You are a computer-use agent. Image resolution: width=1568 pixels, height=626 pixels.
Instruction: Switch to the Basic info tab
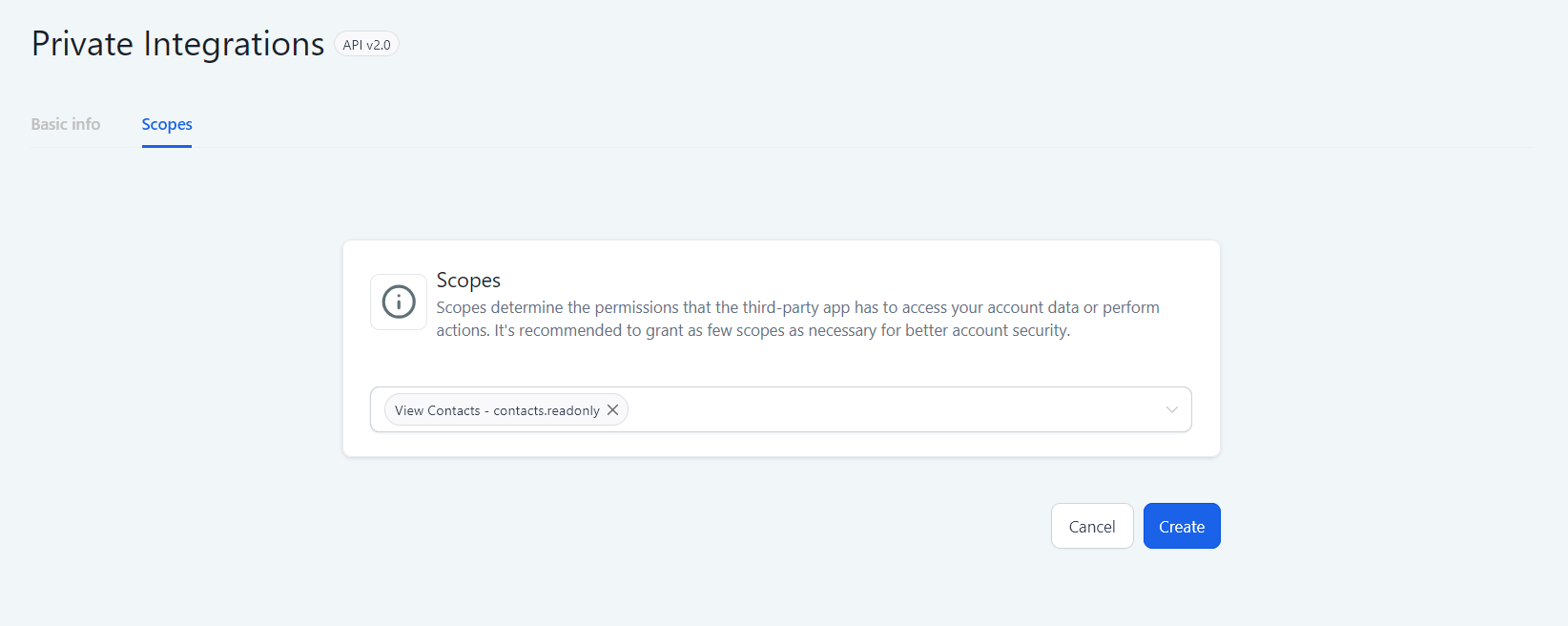point(65,124)
